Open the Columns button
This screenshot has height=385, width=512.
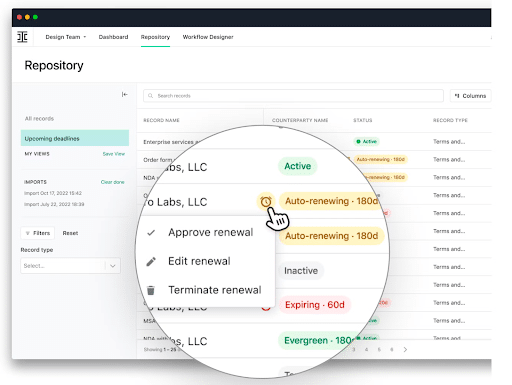click(x=470, y=96)
